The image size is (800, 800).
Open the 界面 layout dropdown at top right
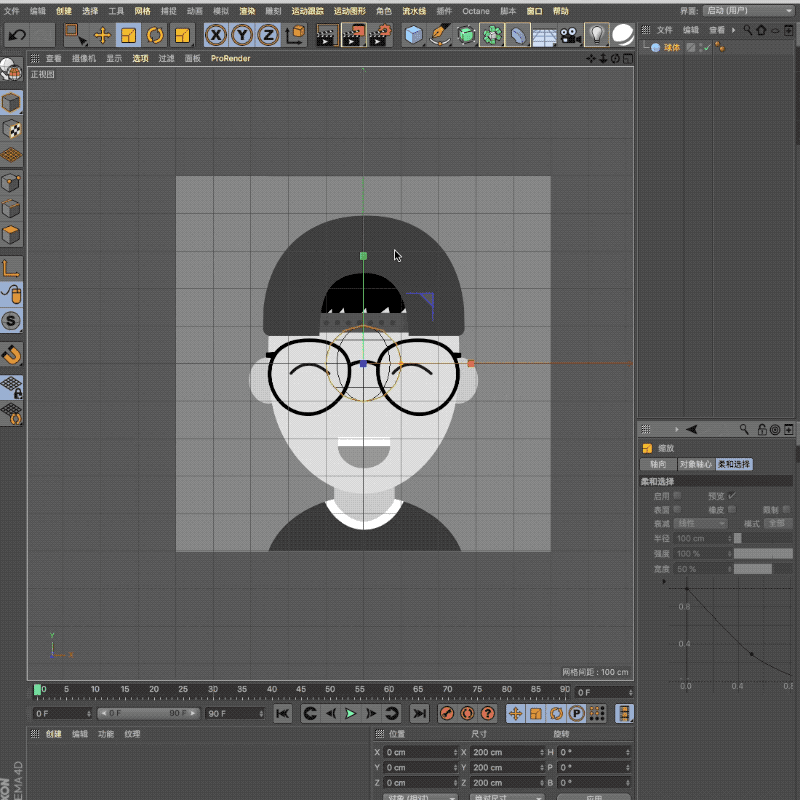tap(748, 10)
